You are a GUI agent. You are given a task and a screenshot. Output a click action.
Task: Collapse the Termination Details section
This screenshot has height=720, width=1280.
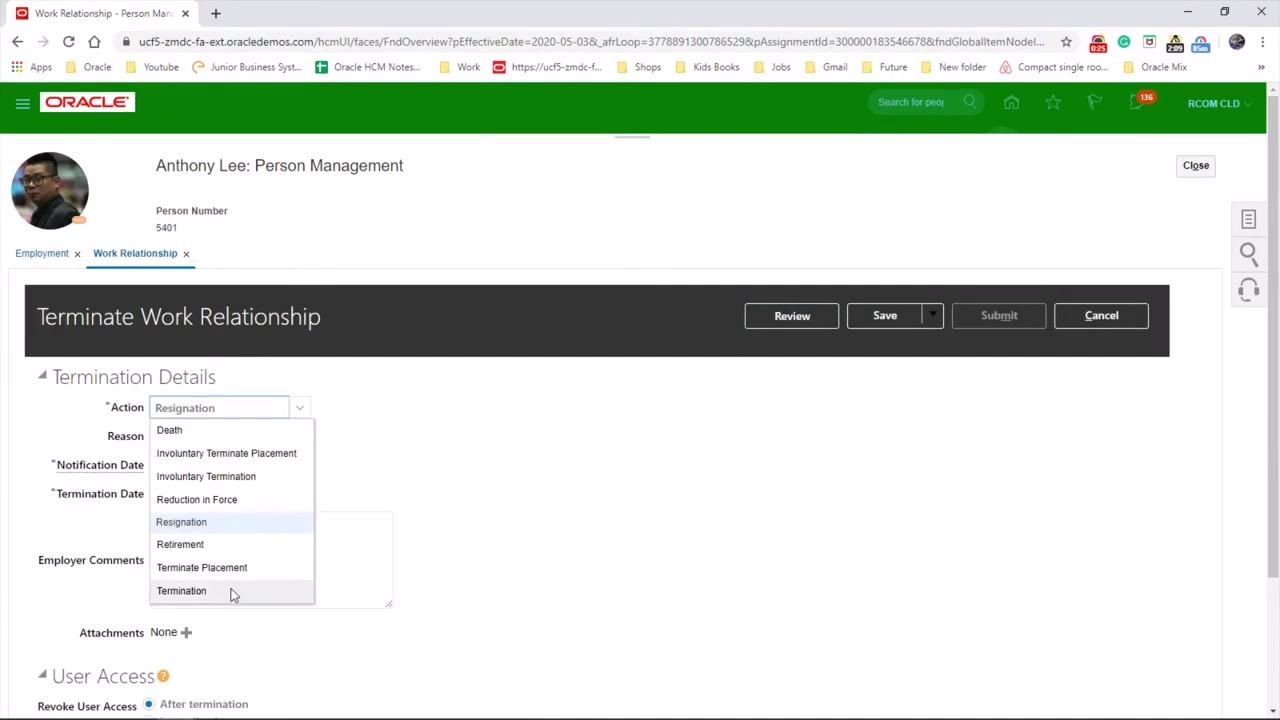[42, 376]
